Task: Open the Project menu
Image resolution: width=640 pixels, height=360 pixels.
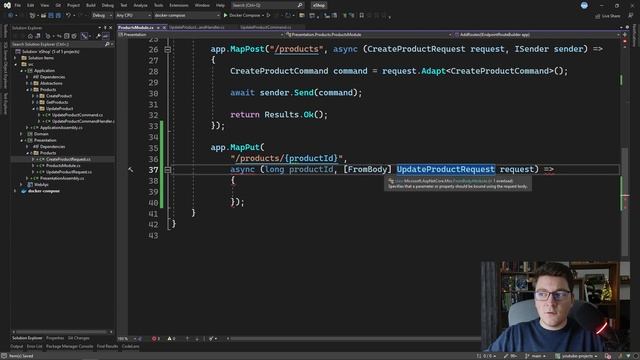Action: (73, 5)
